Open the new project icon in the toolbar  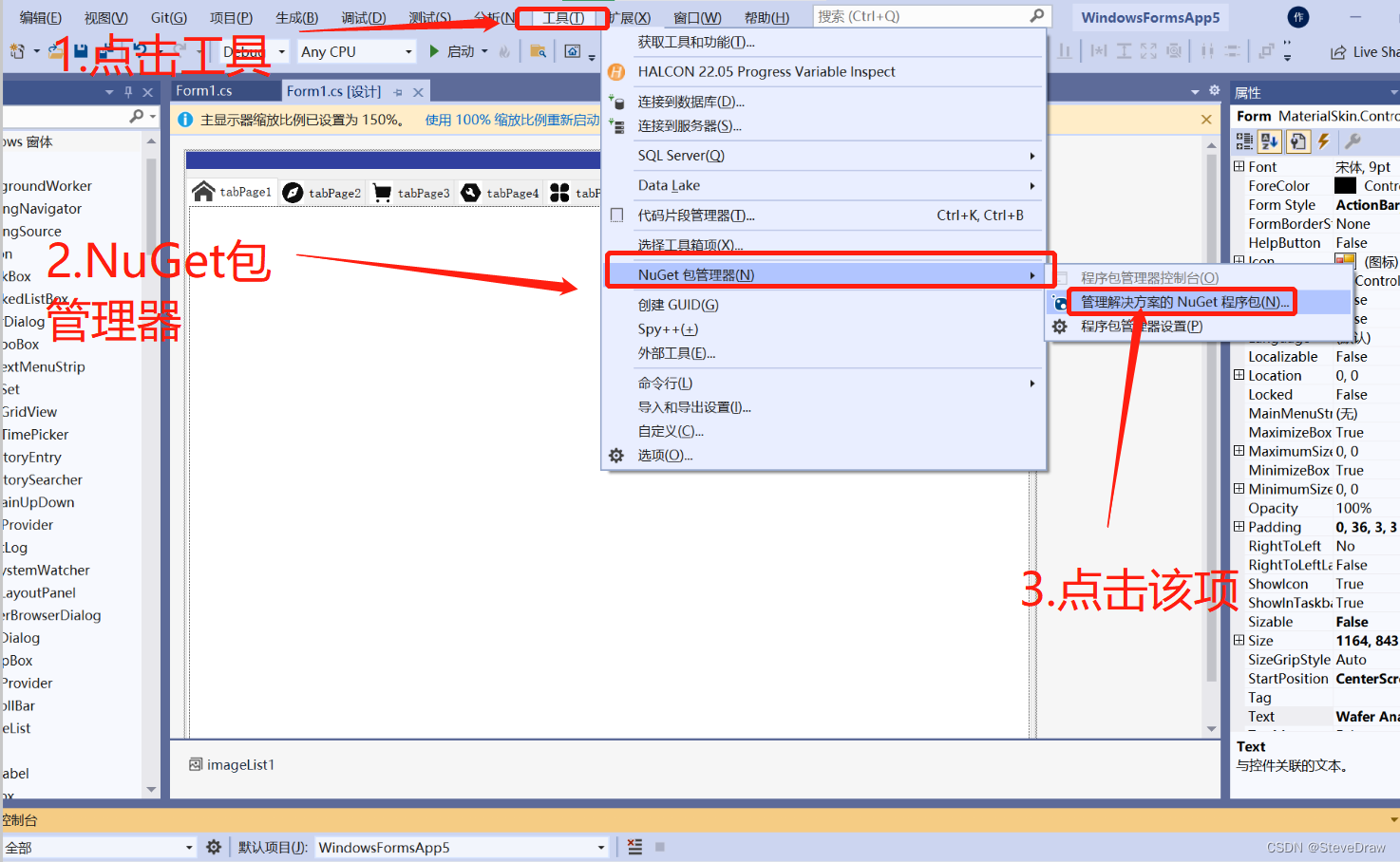pos(17,51)
